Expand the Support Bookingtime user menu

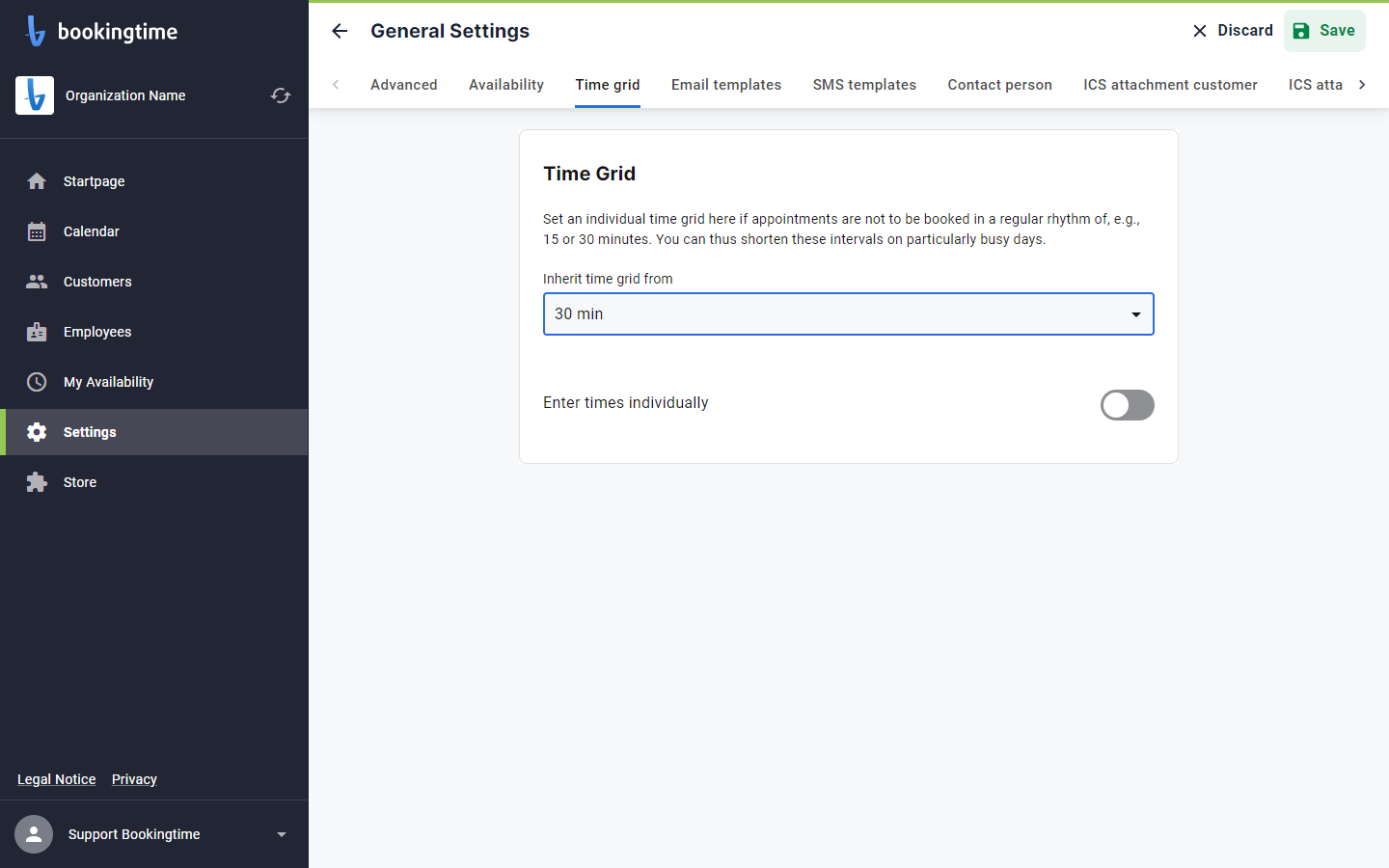(282, 834)
